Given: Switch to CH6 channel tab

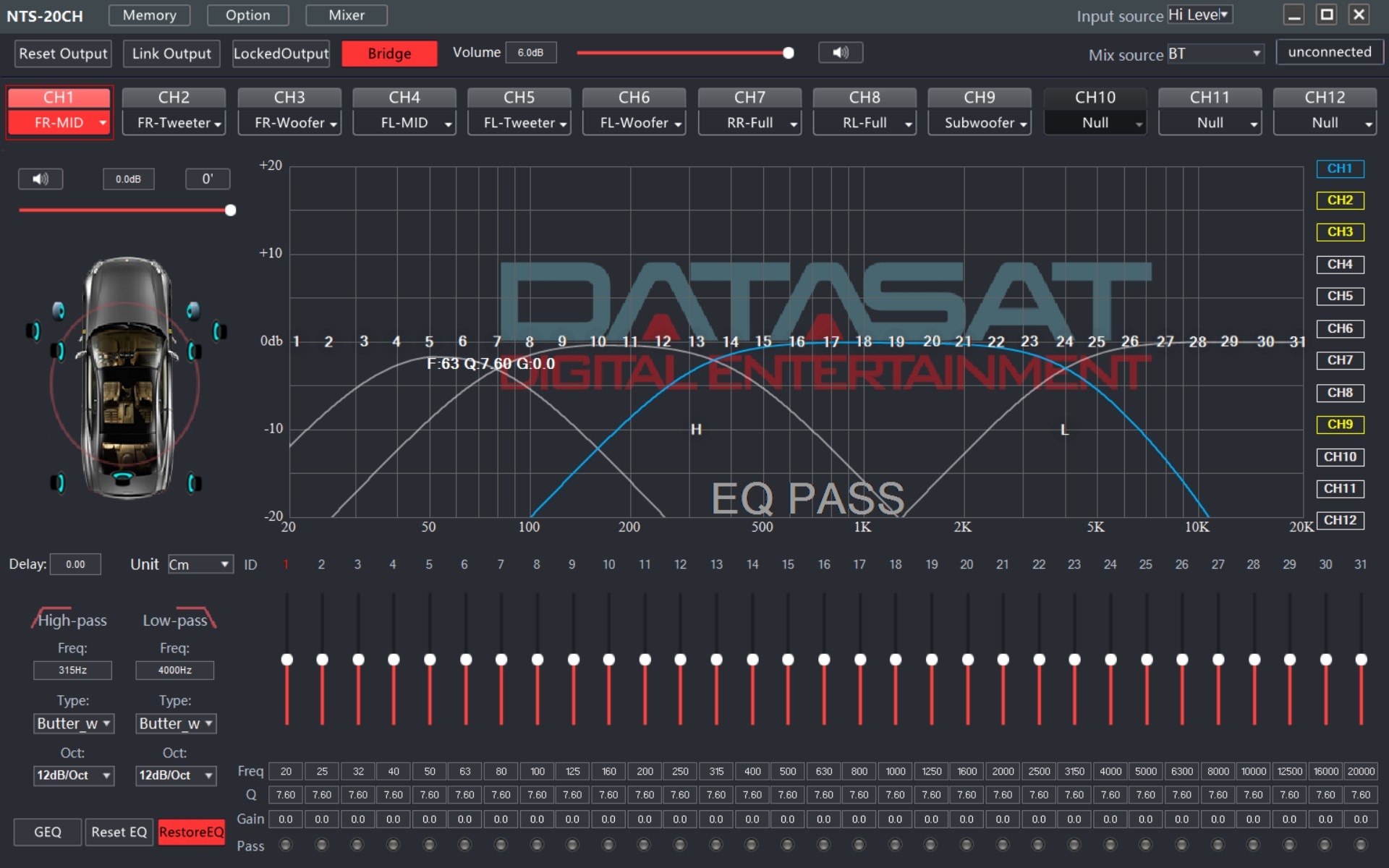Looking at the screenshot, I should click(x=634, y=98).
